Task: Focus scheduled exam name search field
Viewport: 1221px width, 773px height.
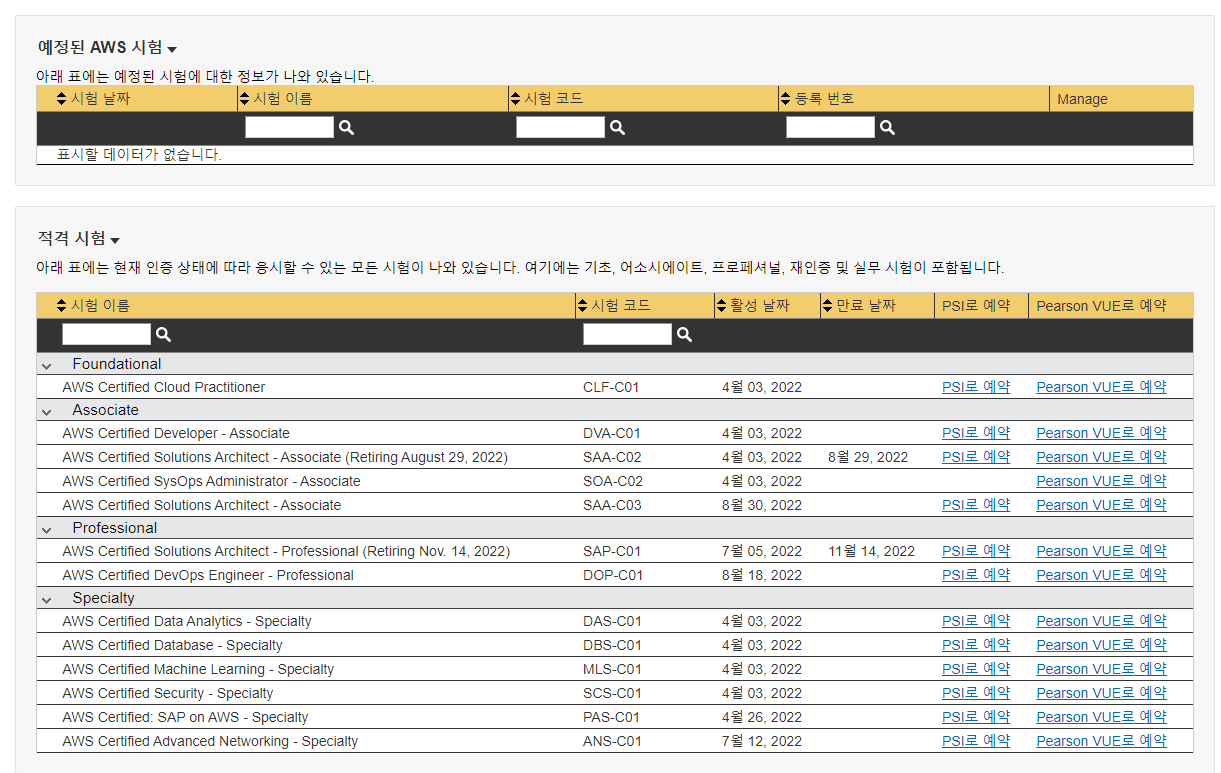Action: pos(289,127)
